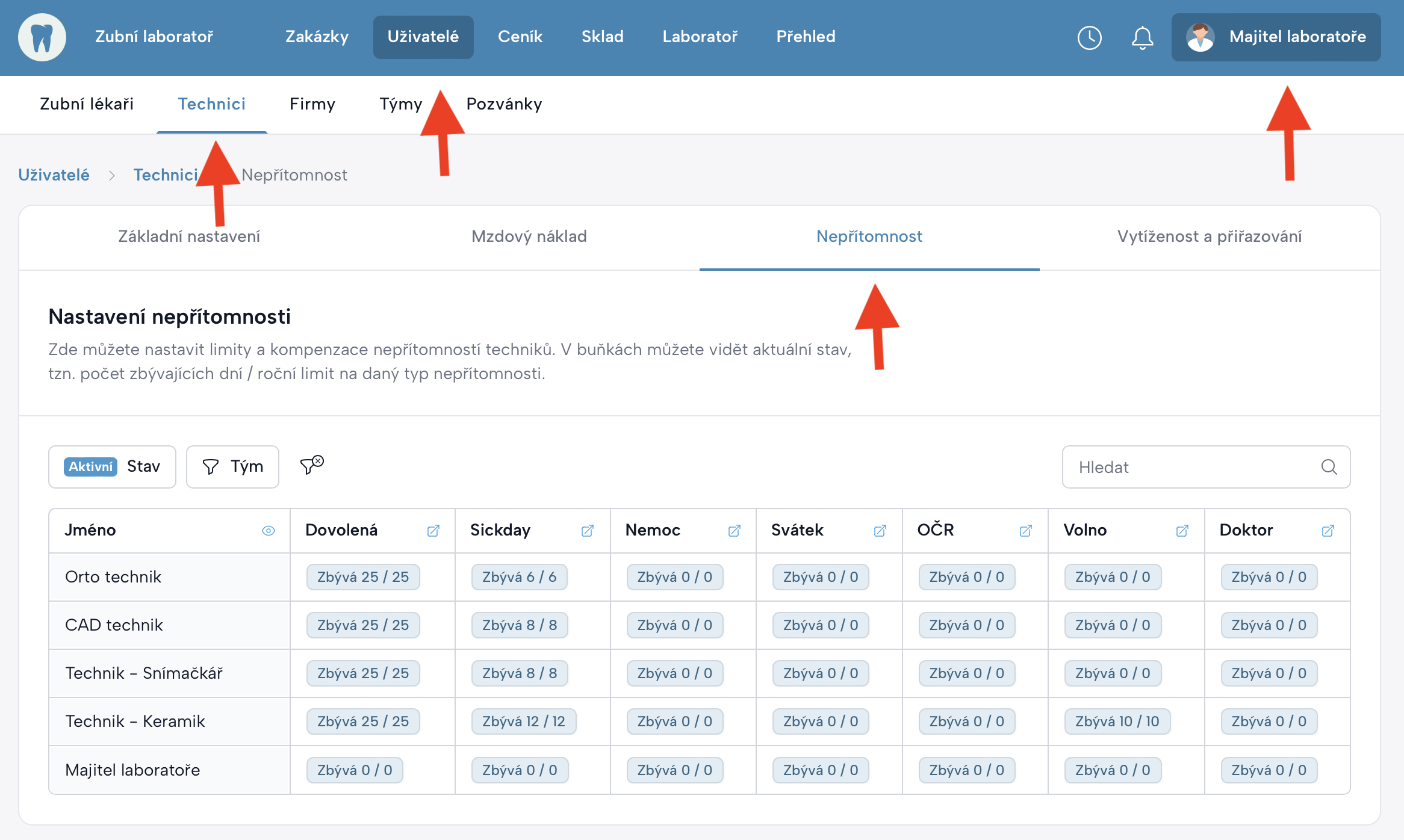1404x840 pixels.
Task: Click the search magnifier icon
Action: [1329, 467]
